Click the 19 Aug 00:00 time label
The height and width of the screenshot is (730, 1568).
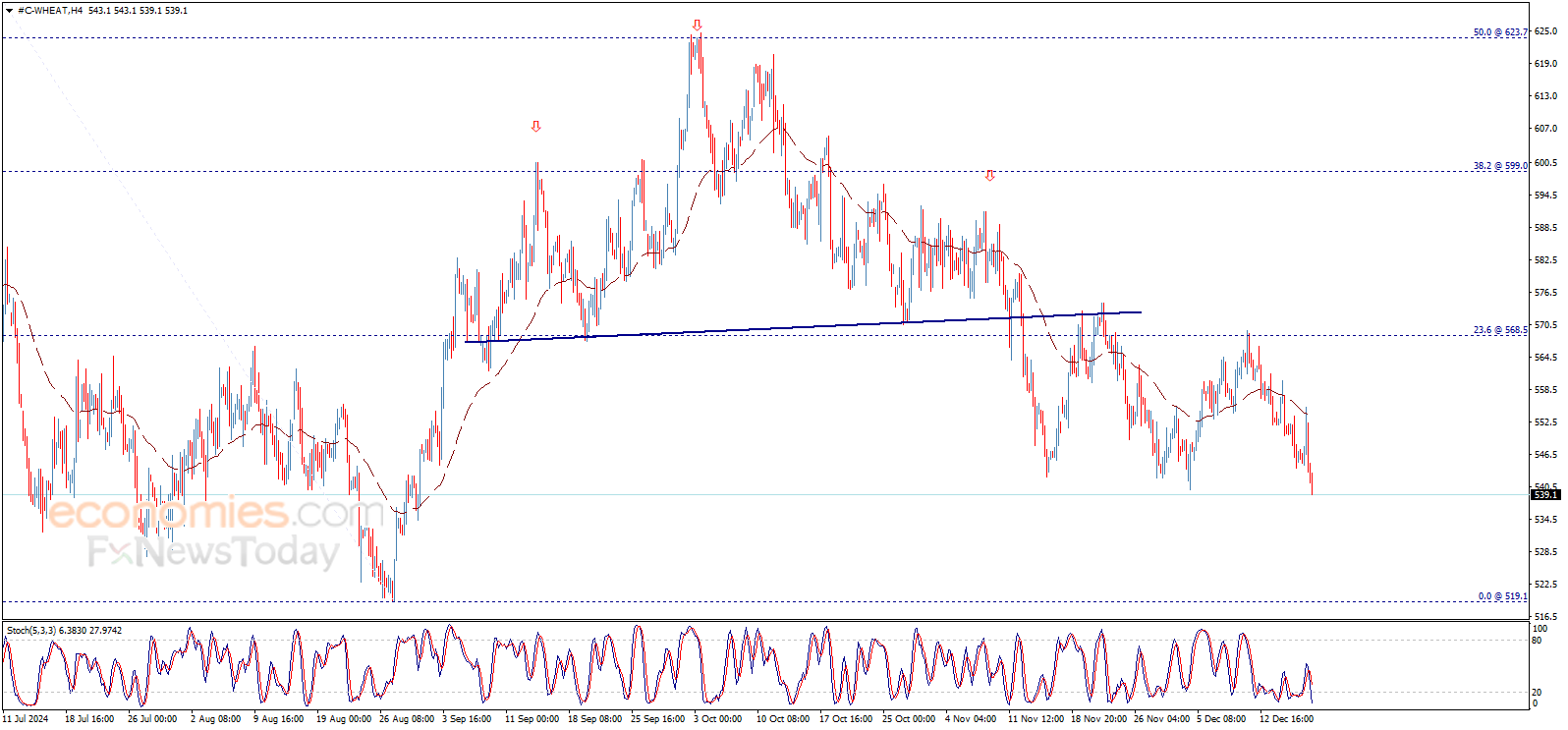pyautogui.click(x=344, y=719)
